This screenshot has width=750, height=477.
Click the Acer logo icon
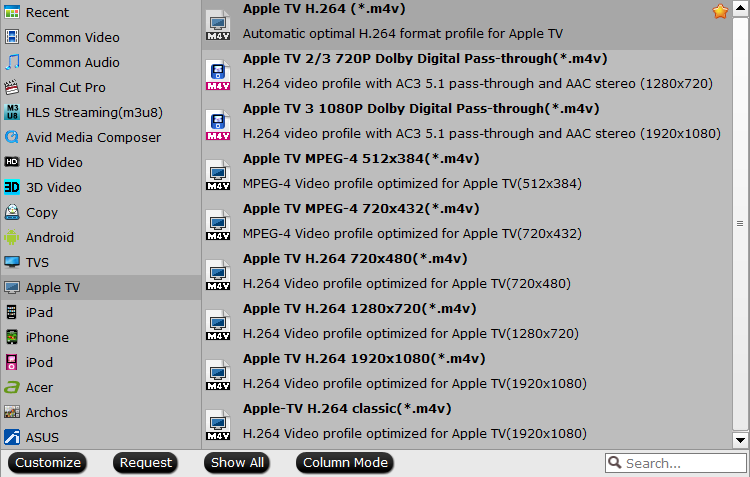12,387
